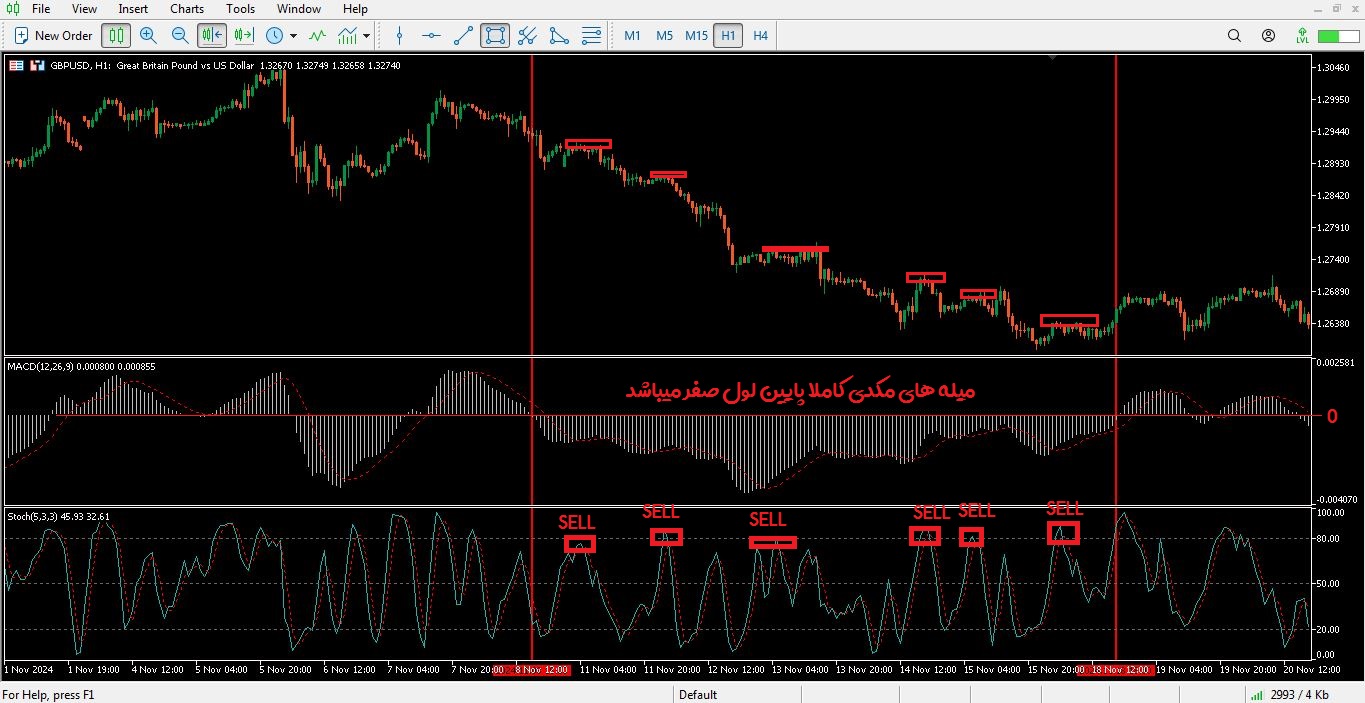Switch to the M15 timeframe
Screen dimensions: 1365x703
696,36
